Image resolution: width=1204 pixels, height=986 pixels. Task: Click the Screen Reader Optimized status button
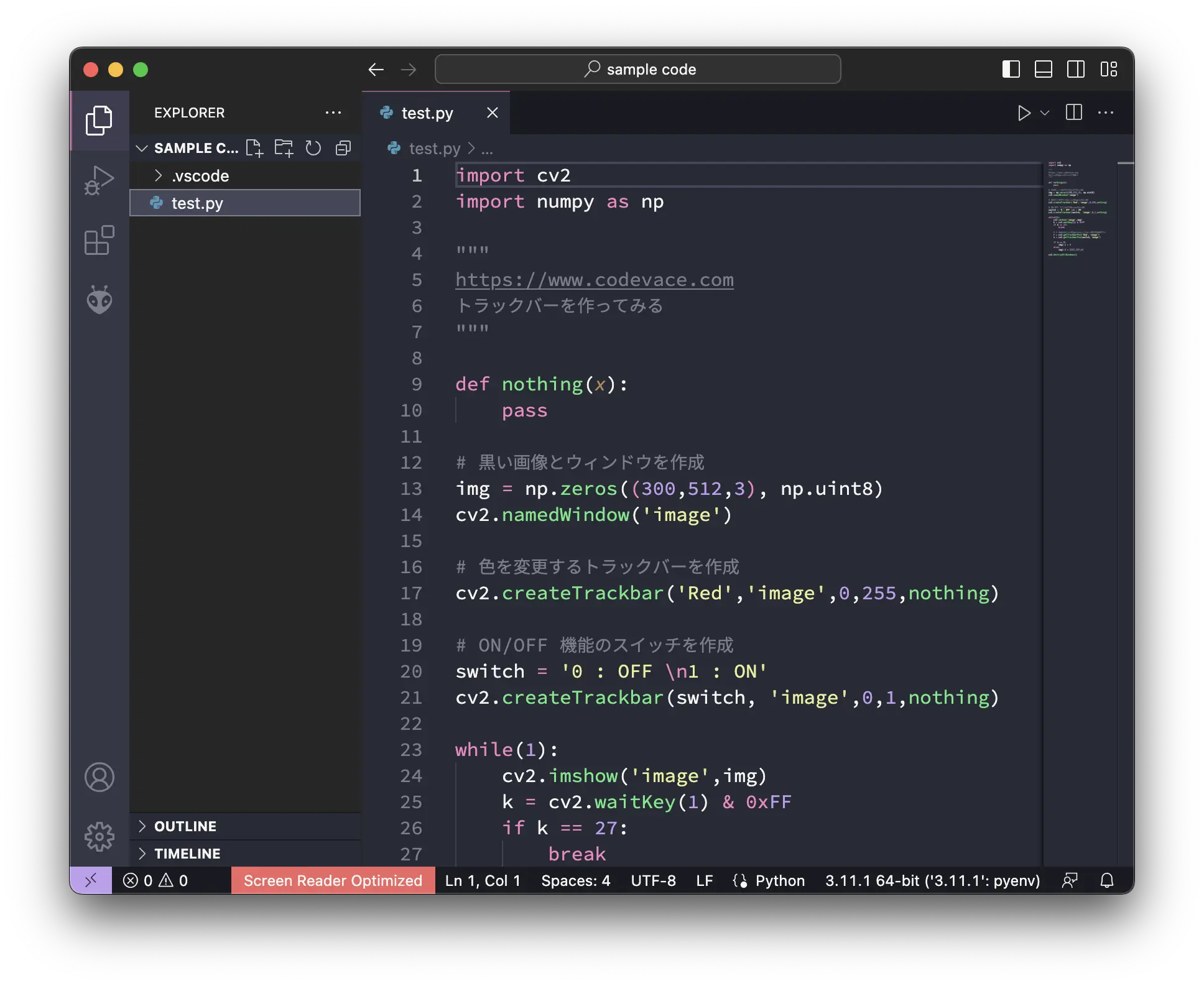pos(333,880)
